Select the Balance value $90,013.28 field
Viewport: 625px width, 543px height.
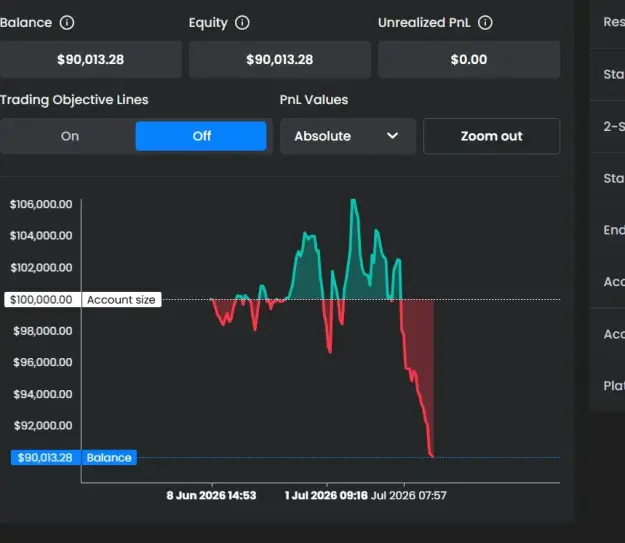coord(90,59)
